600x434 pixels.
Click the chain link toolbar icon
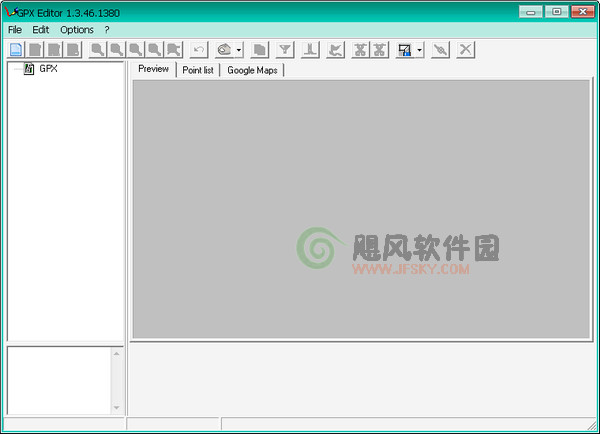coord(440,50)
